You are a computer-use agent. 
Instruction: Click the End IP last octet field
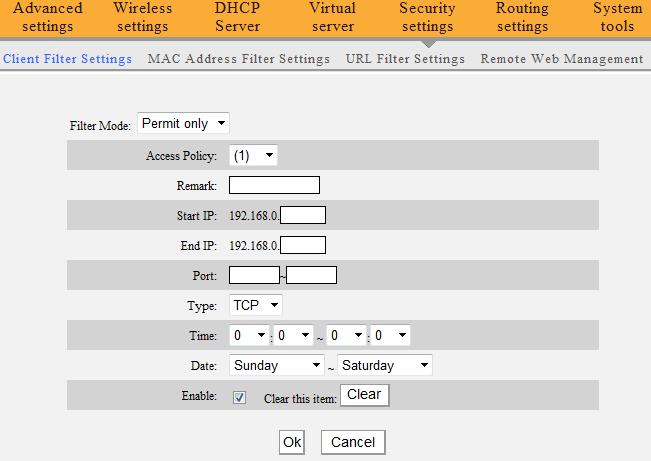tap(304, 245)
